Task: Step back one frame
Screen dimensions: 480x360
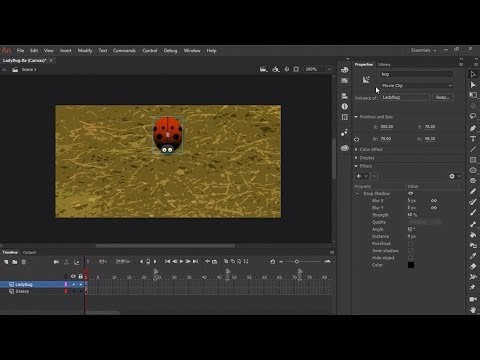Action: 174,262
